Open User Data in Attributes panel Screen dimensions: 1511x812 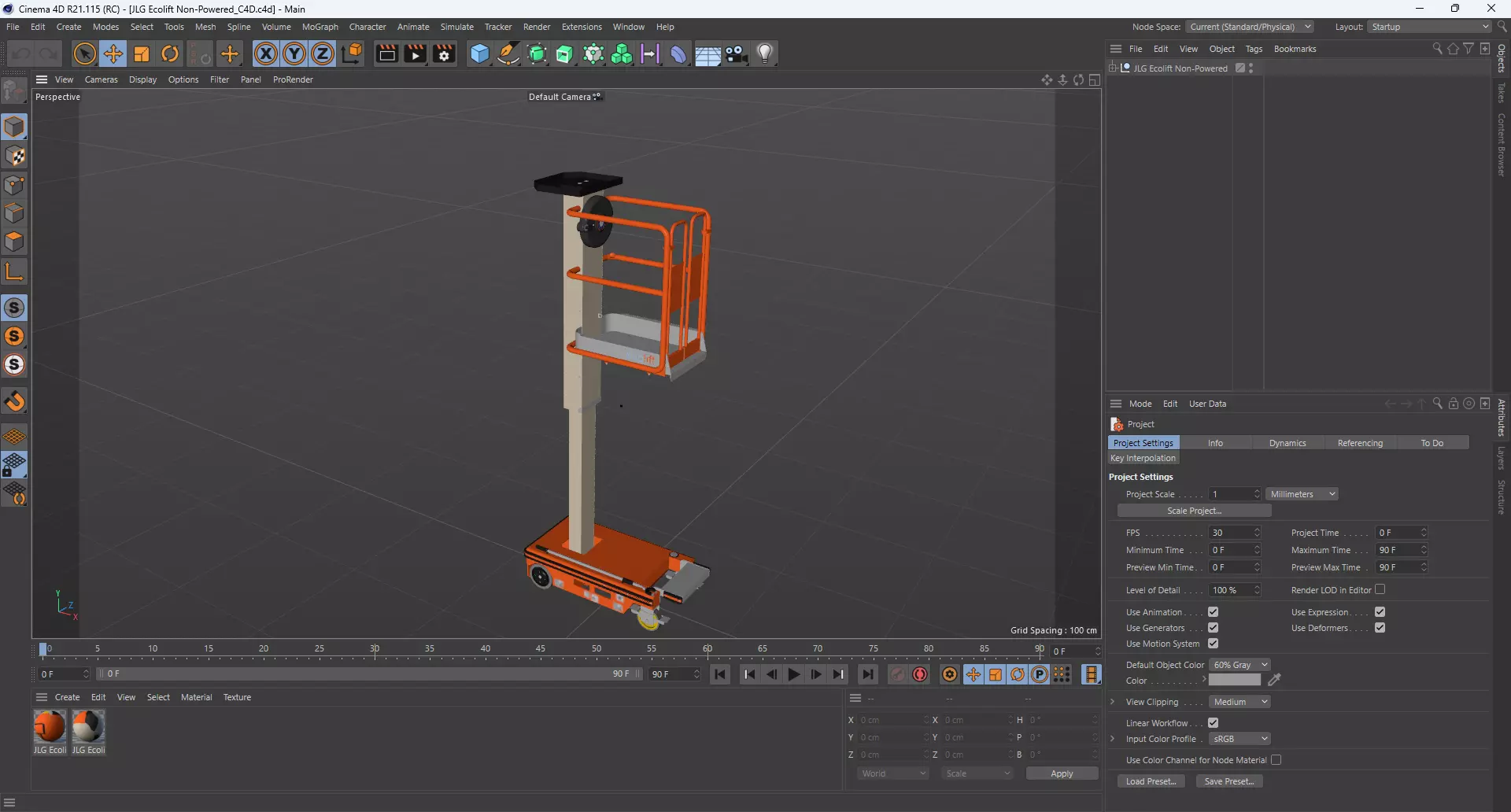point(1207,404)
